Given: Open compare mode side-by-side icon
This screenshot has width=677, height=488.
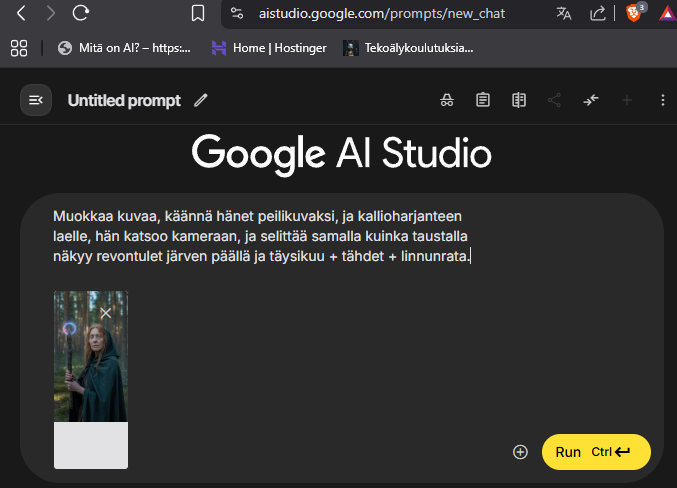Looking at the screenshot, I should point(519,100).
